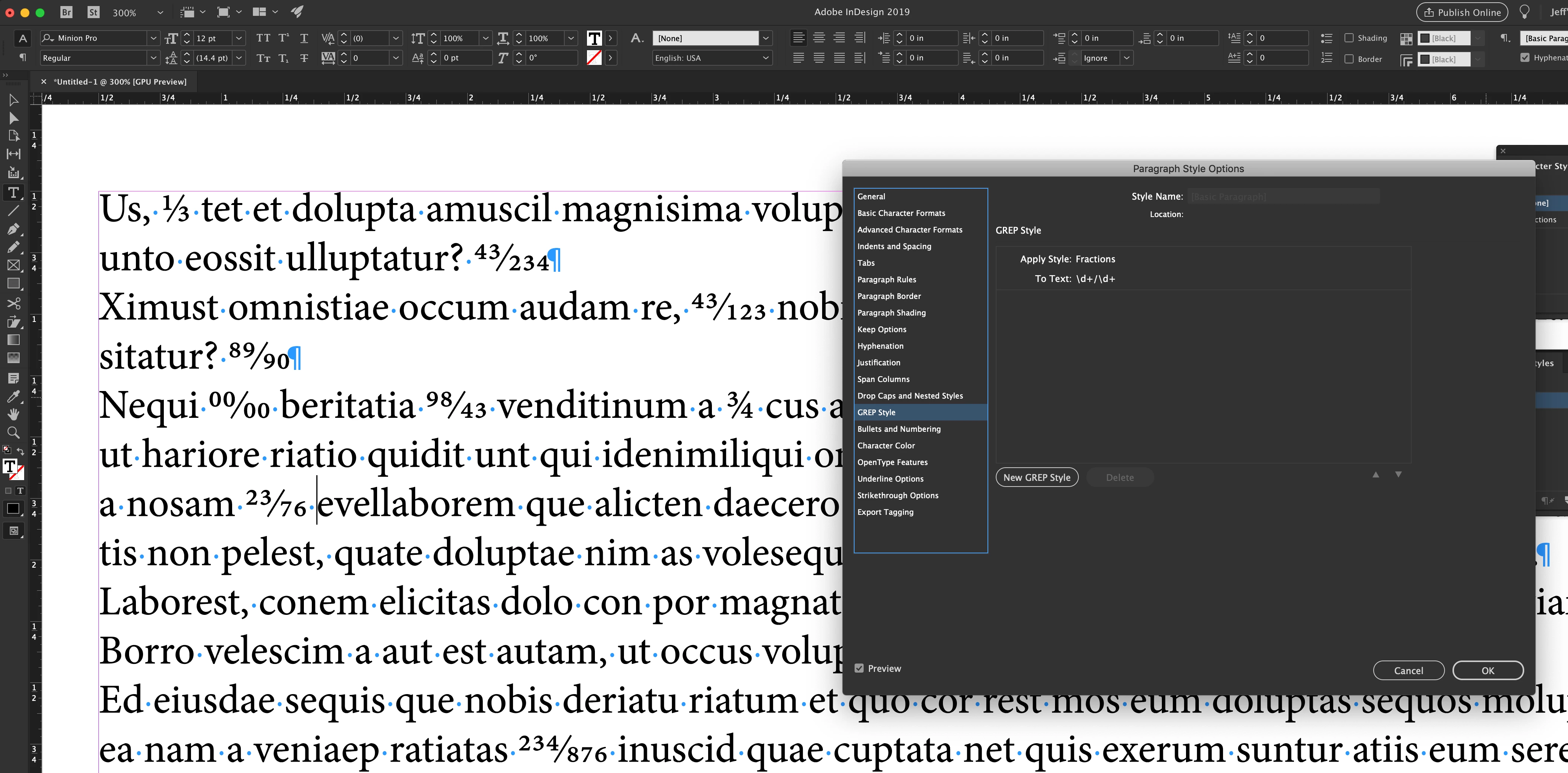Select the Pen tool
Viewport: 1568px width, 773px height.
13,229
